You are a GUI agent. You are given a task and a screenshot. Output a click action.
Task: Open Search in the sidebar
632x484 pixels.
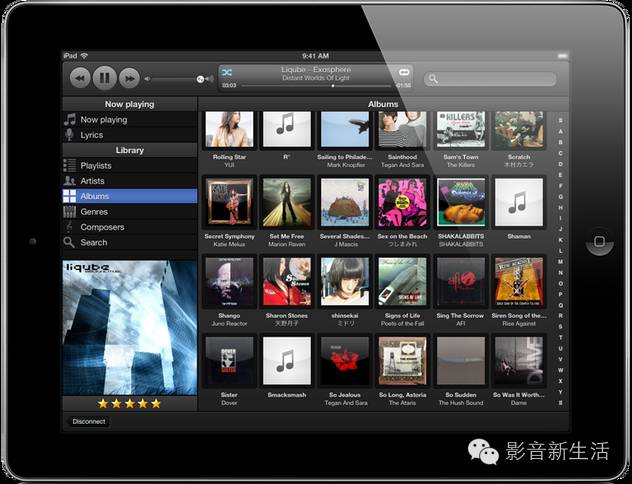(130, 242)
